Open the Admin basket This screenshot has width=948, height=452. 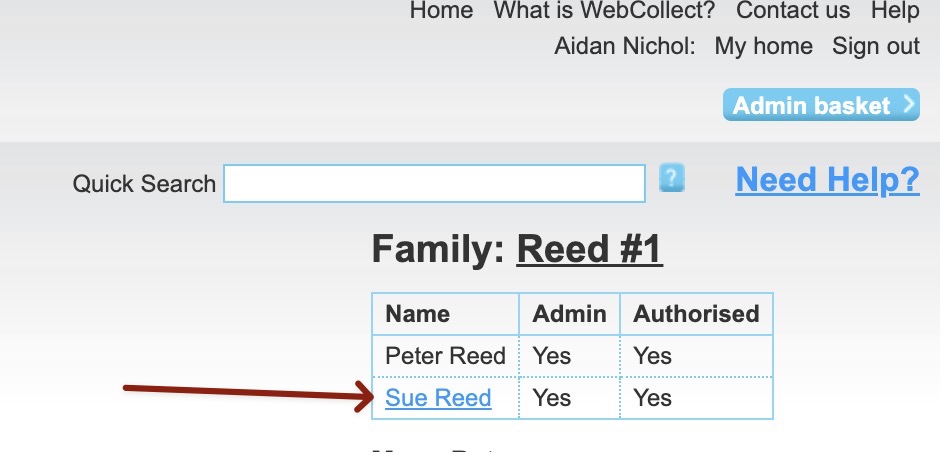point(820,105)
